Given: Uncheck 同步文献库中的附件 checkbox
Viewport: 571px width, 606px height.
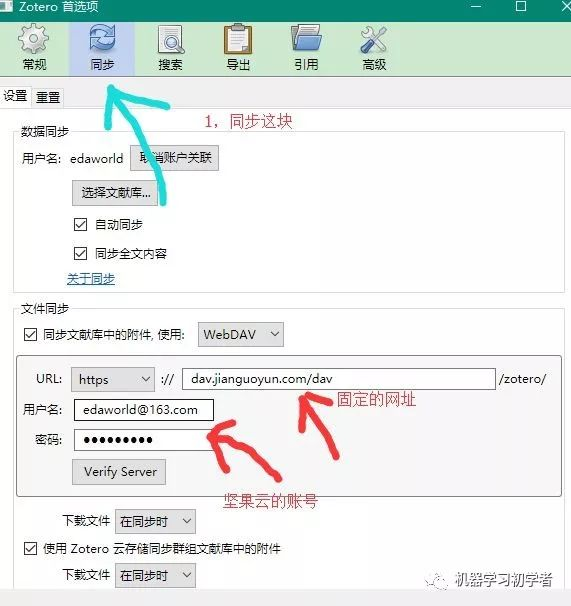Looking at the screenshot, I should tap(30, 334).
